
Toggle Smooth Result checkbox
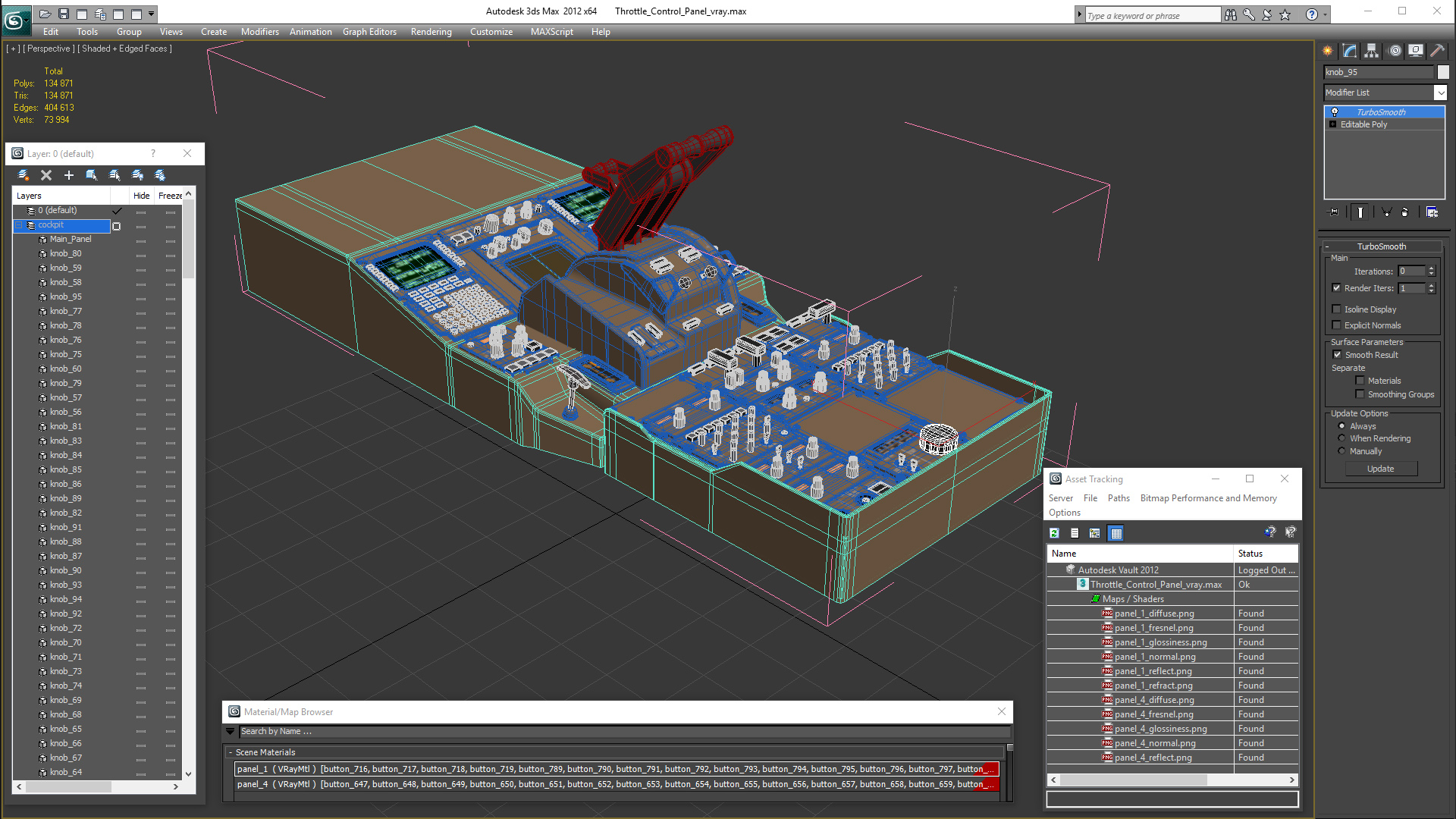pos(1337,355)
